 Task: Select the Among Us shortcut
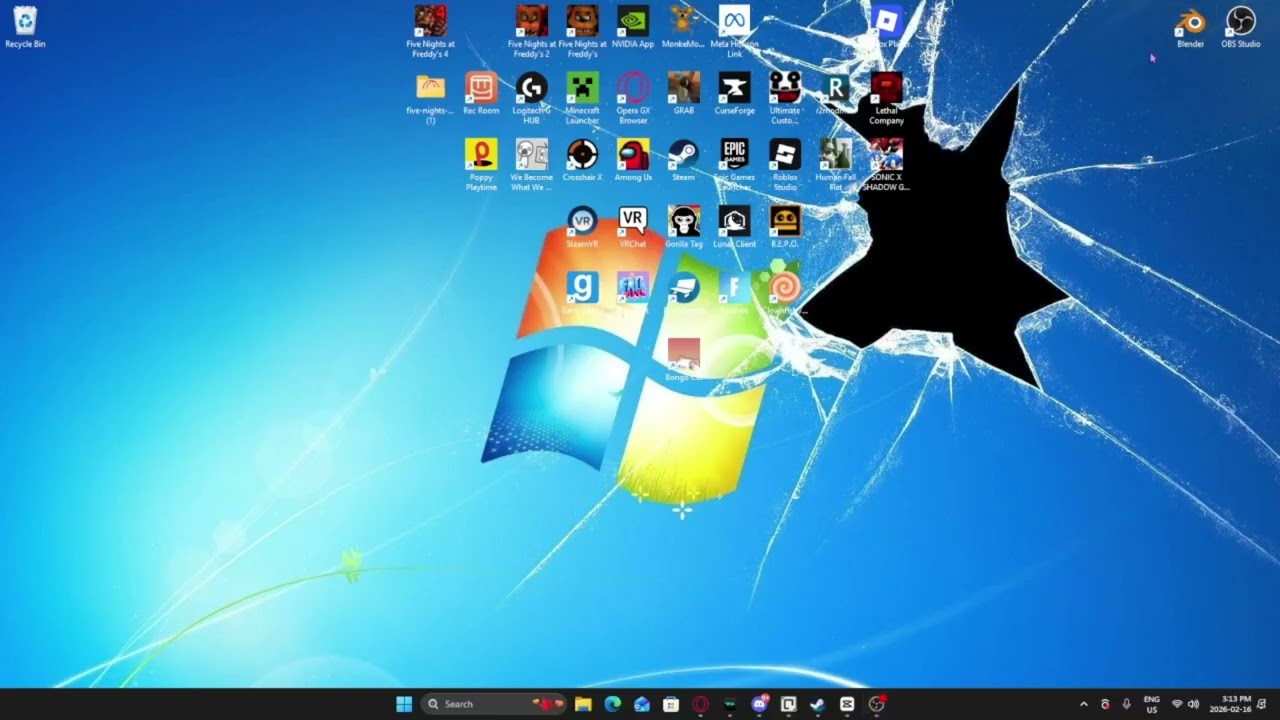click(633, 160)
